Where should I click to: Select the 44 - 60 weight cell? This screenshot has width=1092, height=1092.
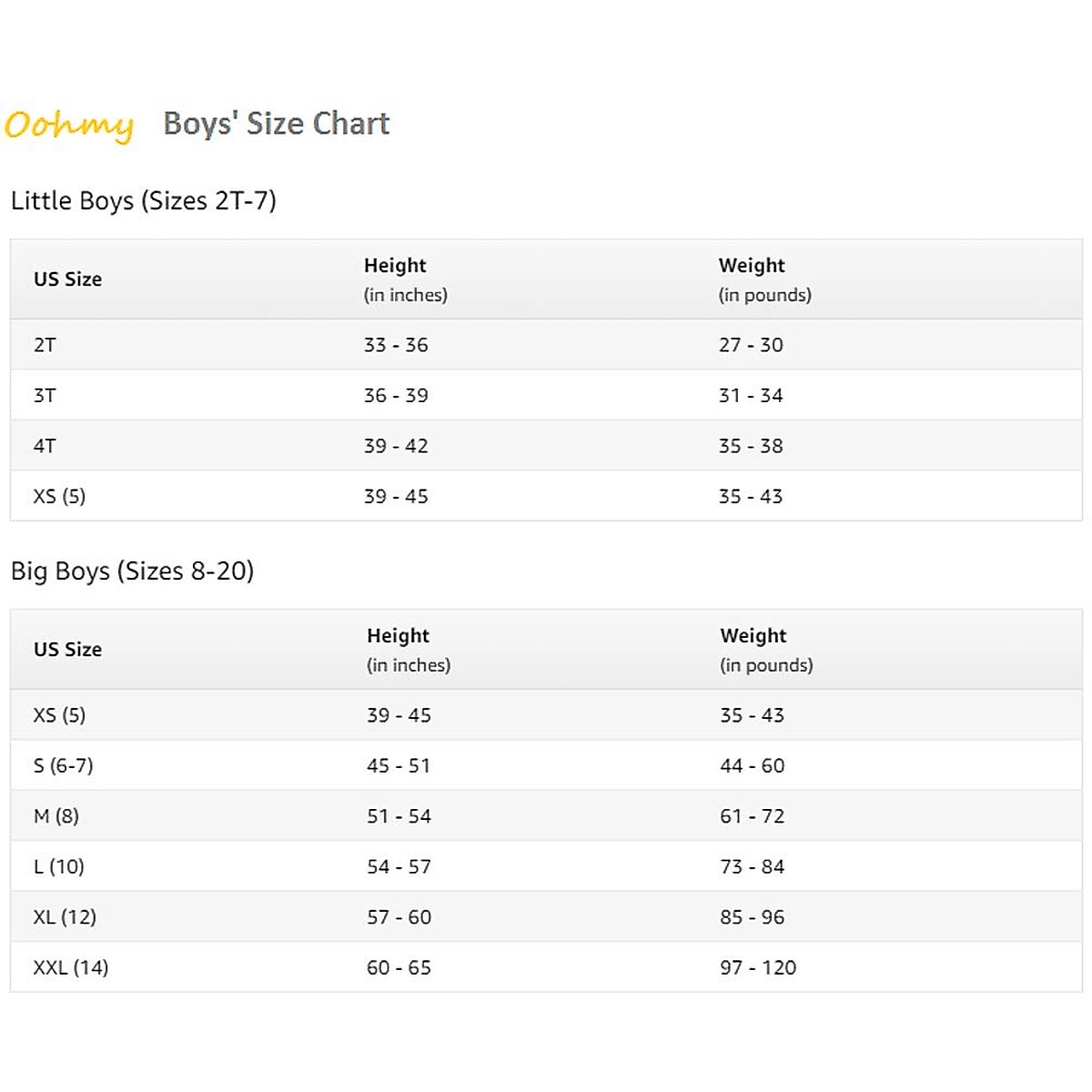click(x=752, y=765)
